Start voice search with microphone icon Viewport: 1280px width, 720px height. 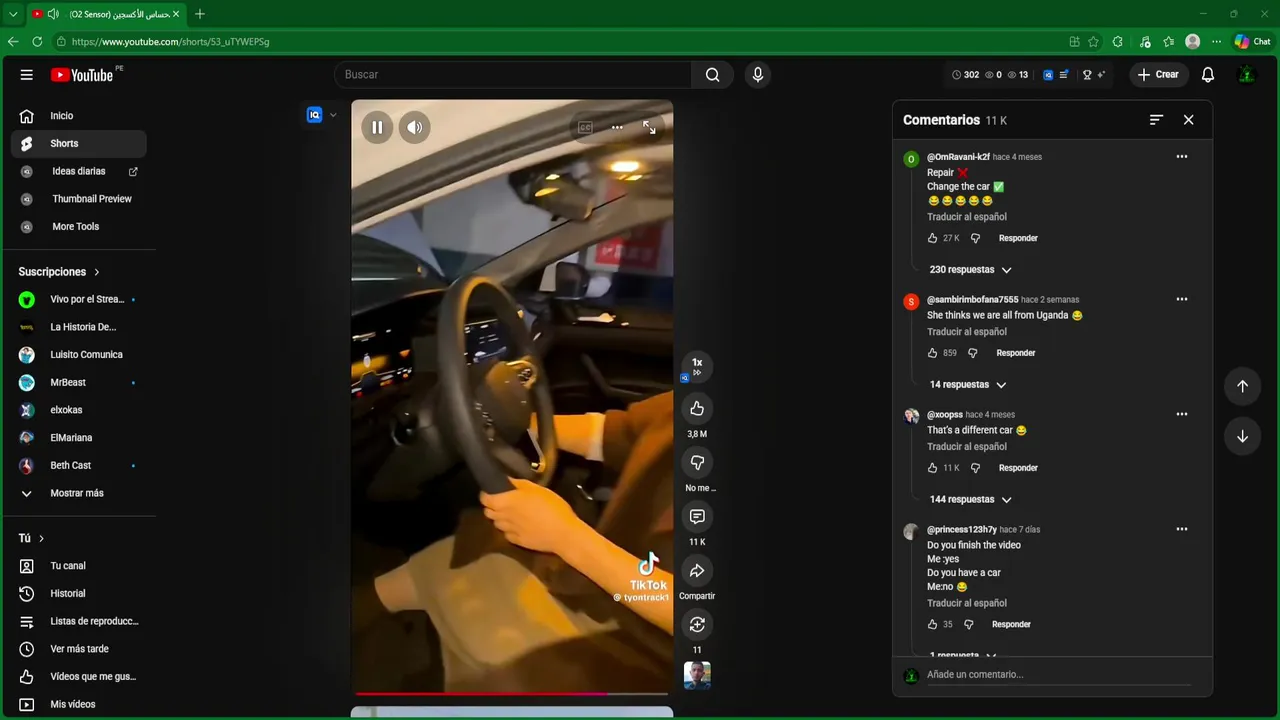757,75
